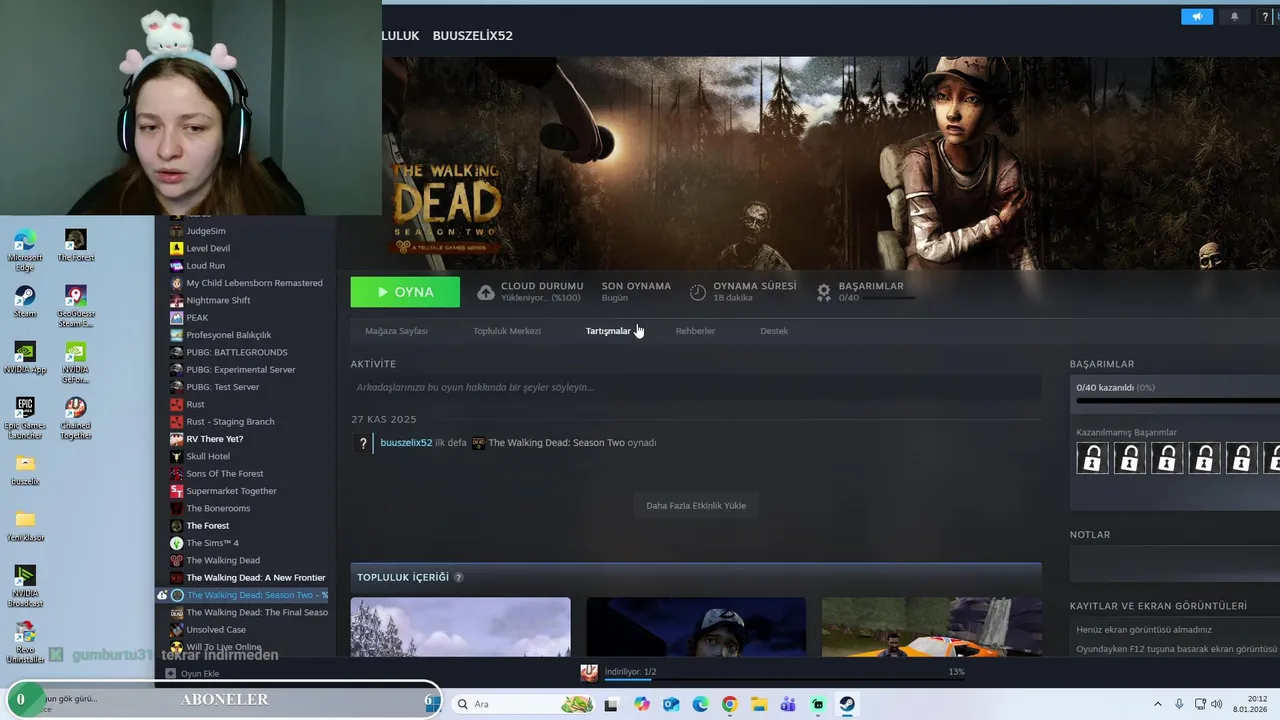Open the Başarımlar panel header on right

1102,364
